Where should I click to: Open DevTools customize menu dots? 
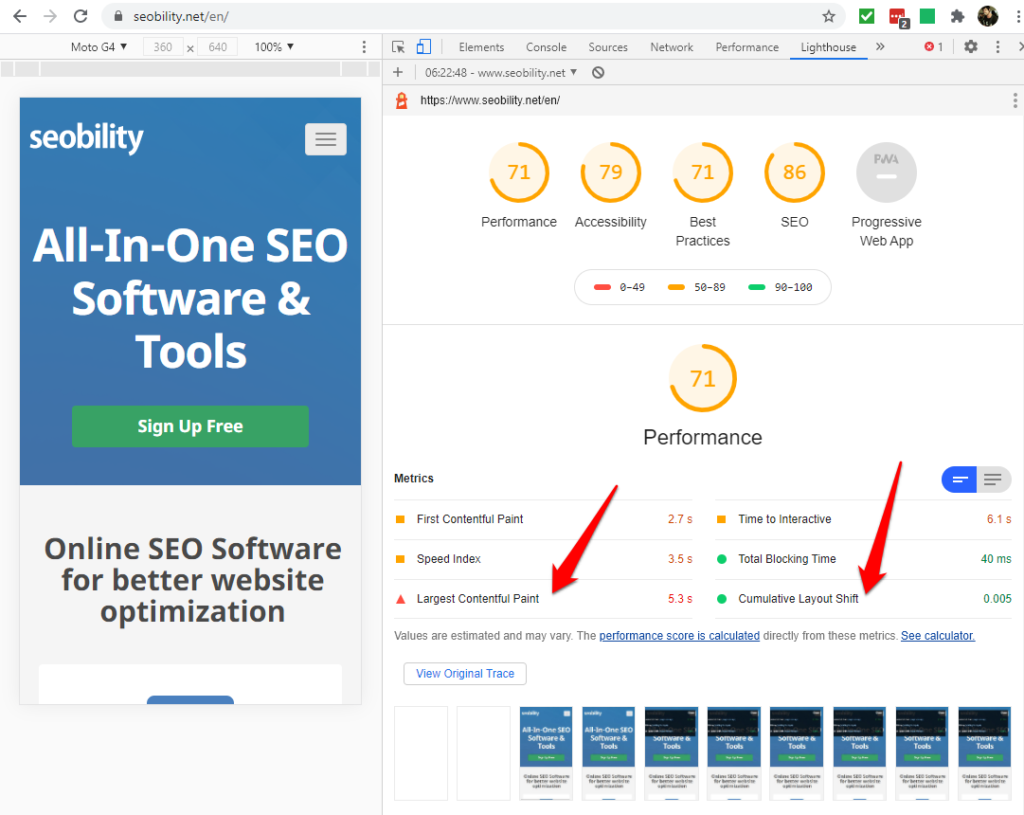[x=997, y=47]
